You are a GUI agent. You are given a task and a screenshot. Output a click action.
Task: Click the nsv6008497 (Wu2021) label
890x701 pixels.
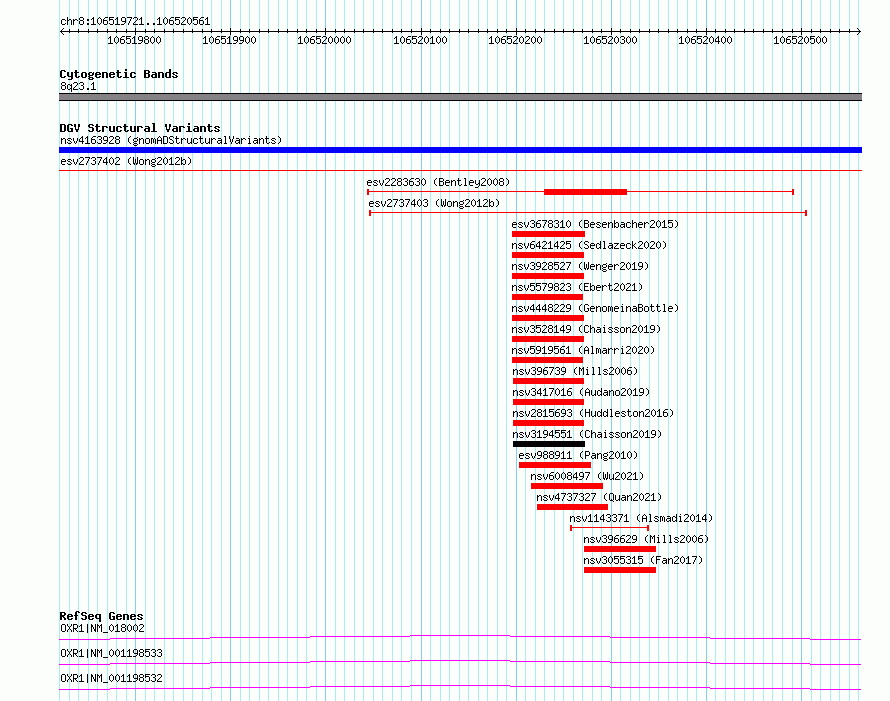tap(587, 476)
